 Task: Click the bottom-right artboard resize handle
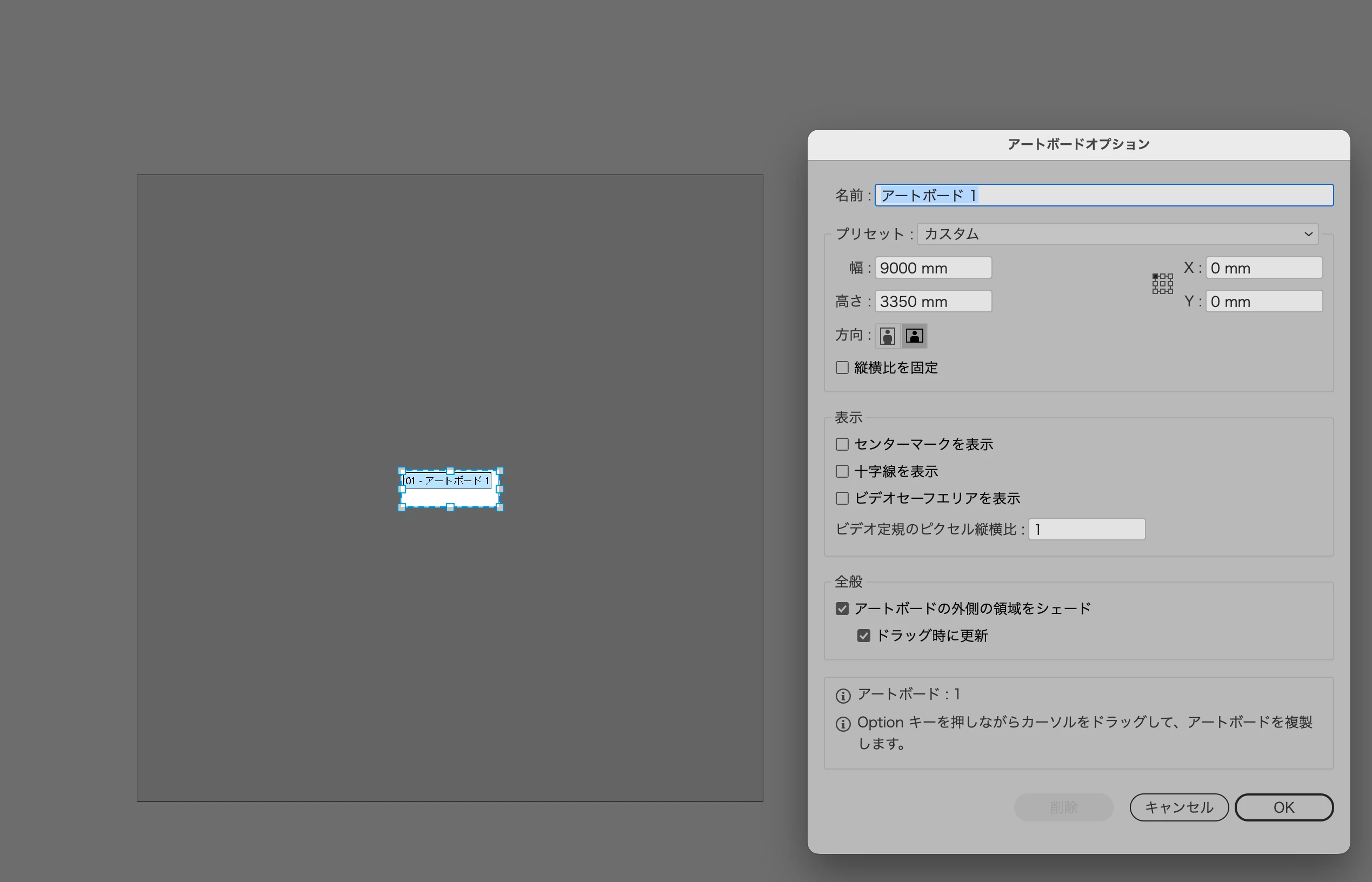499,507
